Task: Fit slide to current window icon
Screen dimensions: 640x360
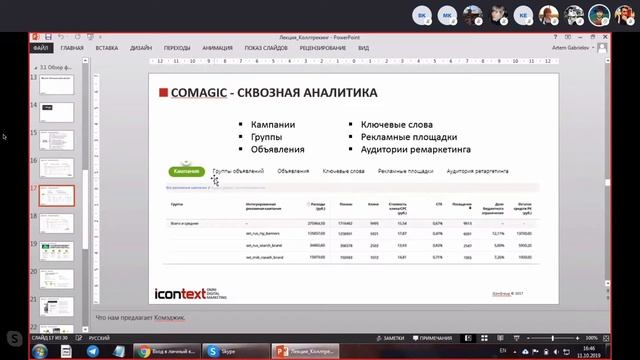Action: (606, 338)
